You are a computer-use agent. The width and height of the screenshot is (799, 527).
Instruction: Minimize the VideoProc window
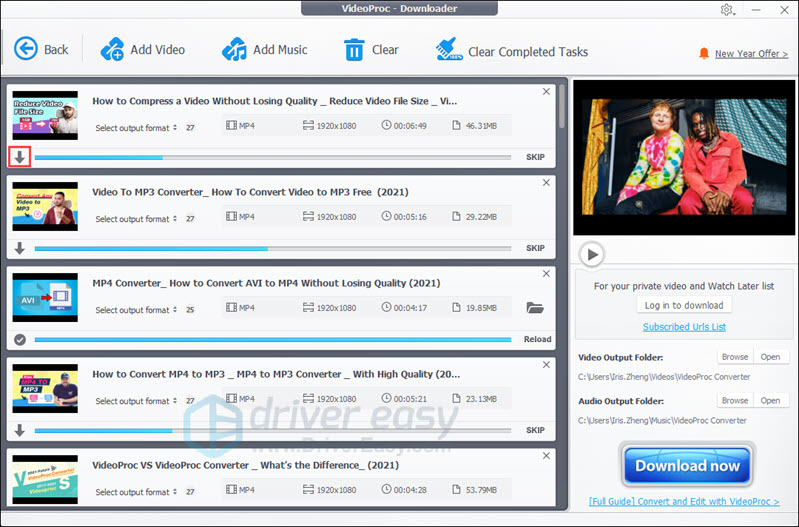point(756,10)
